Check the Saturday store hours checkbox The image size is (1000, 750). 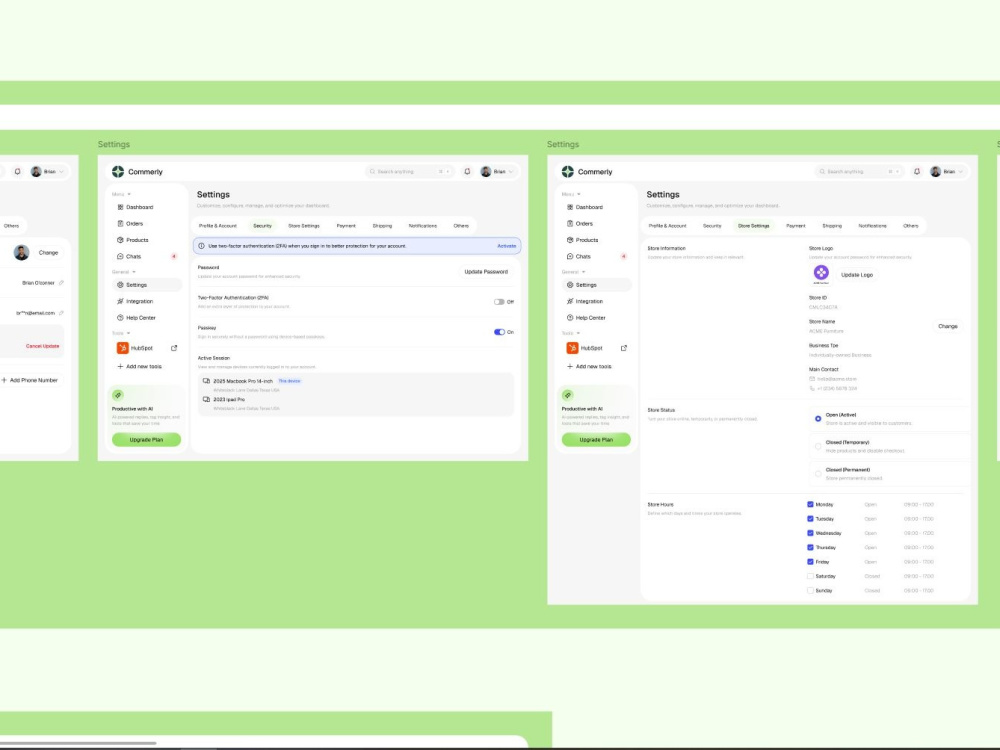click(x=811, y=576)
